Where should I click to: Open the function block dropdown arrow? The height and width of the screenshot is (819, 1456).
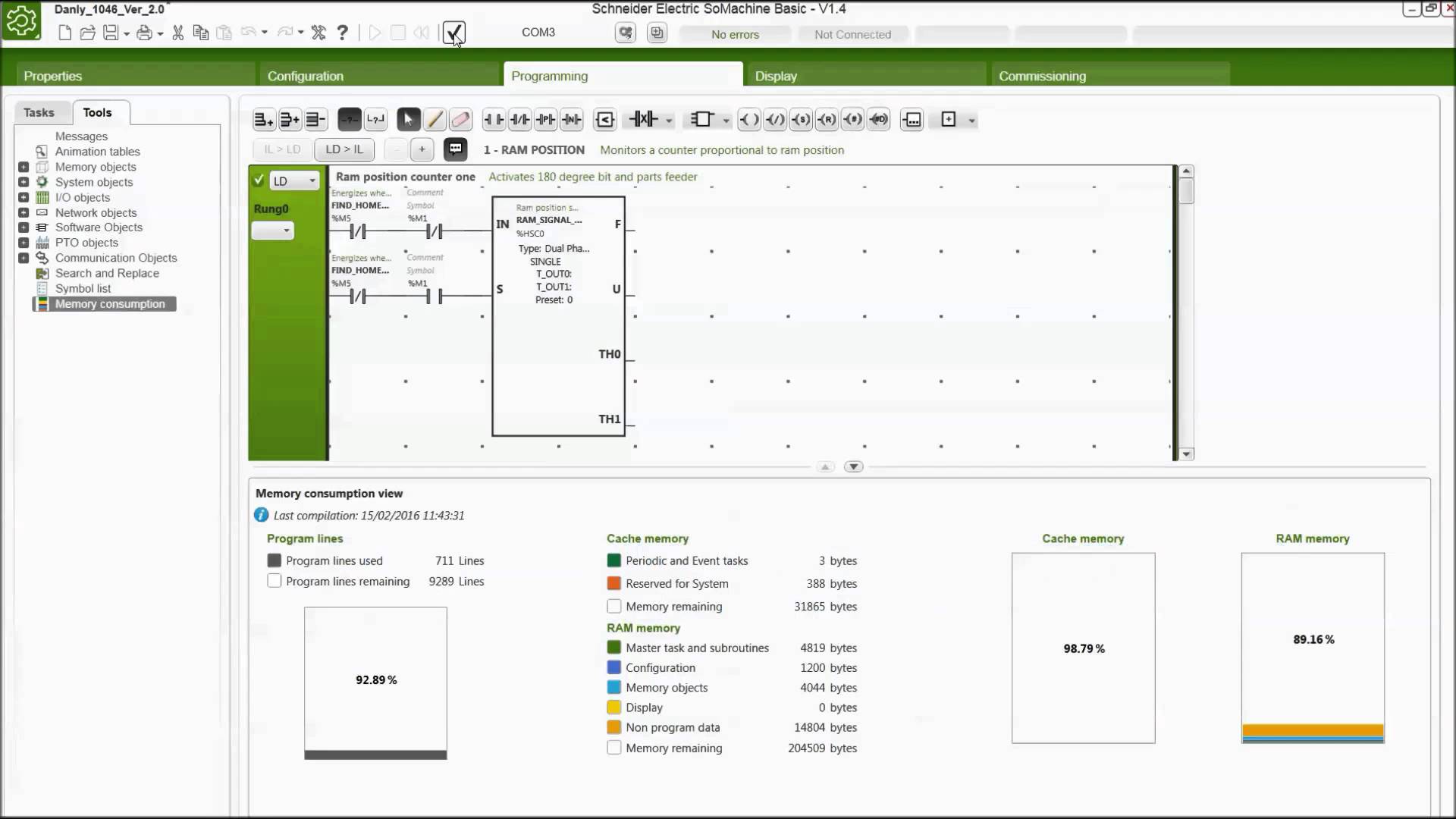726,120
